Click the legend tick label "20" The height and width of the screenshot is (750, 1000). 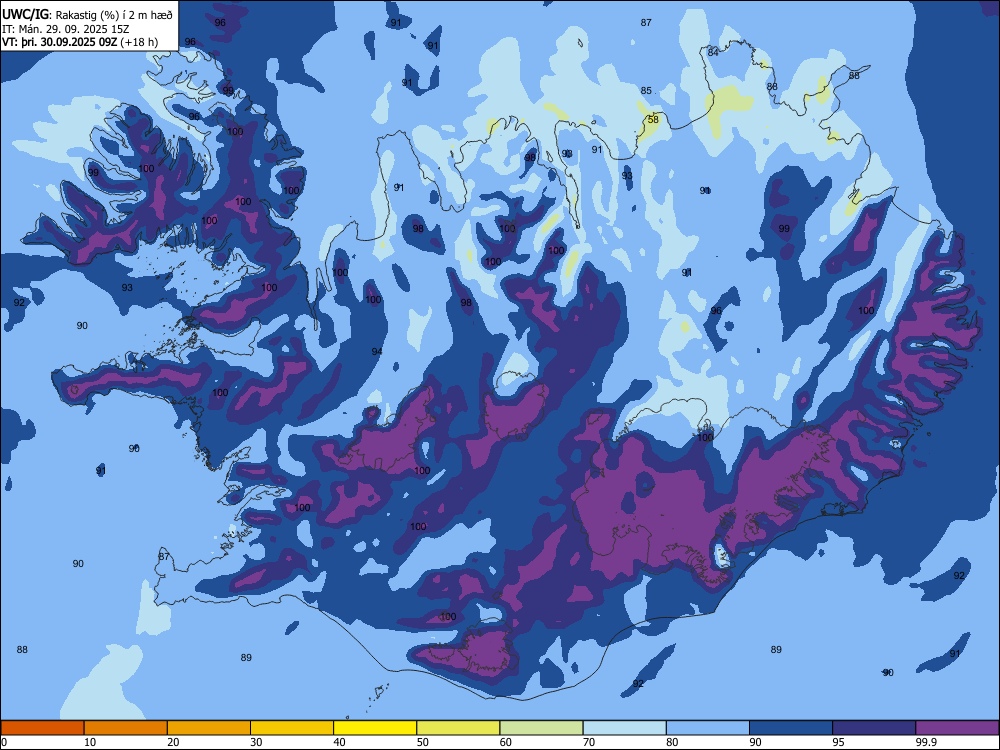[x=173, y=742]
